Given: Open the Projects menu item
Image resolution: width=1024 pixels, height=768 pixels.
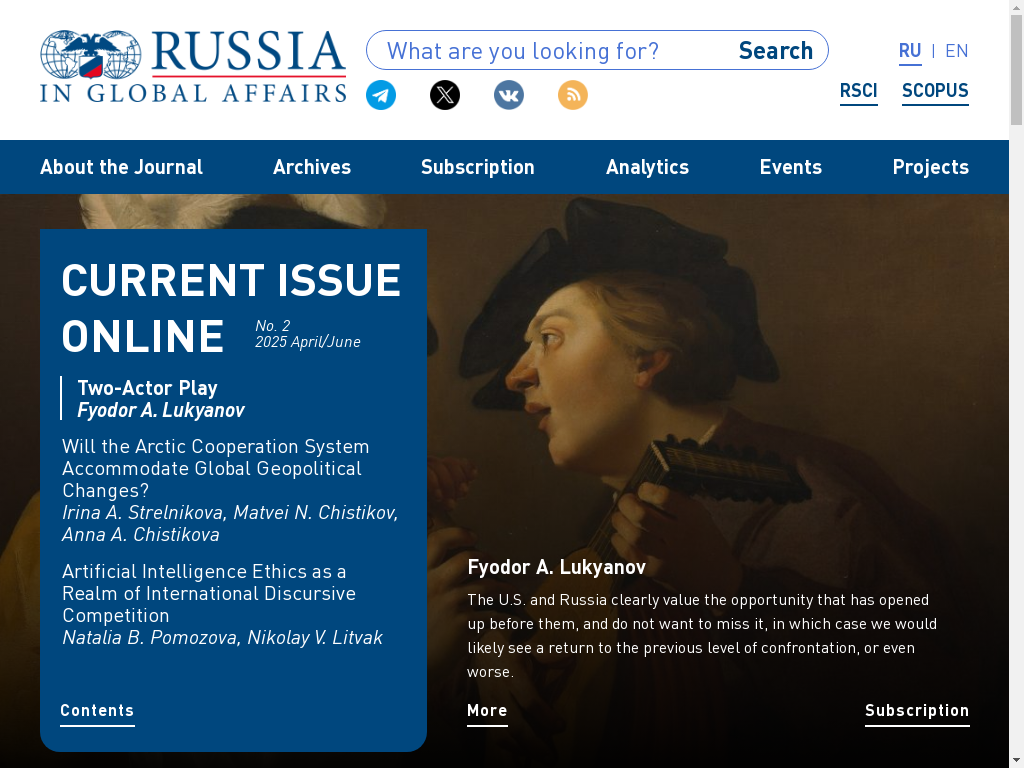Looking at the screenshot, I should click(x=931, y=167).
